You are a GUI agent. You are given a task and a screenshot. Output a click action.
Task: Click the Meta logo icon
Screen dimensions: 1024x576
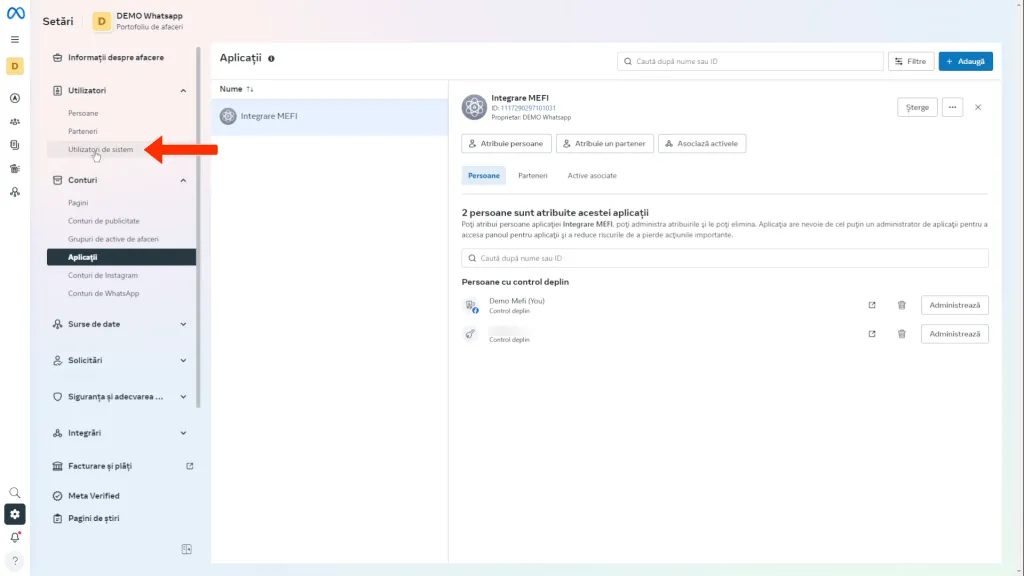tap(15, 13)
